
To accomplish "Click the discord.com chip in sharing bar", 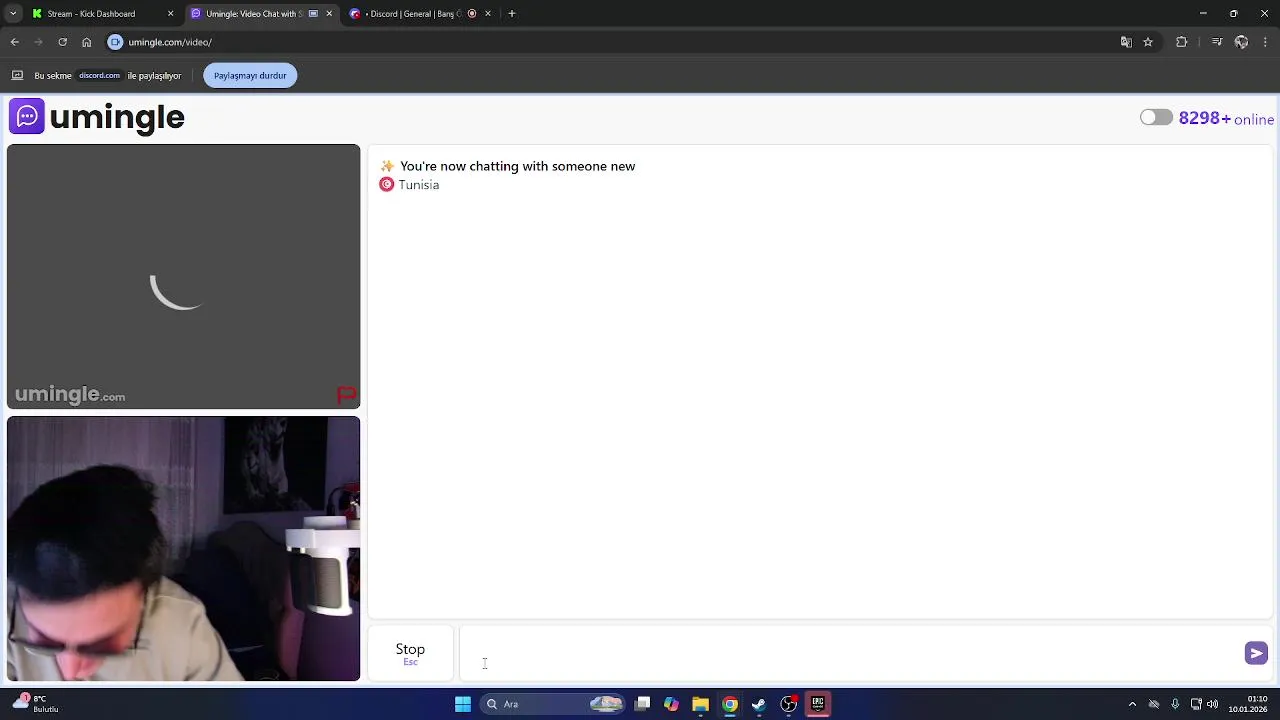I will coord(99,75).
